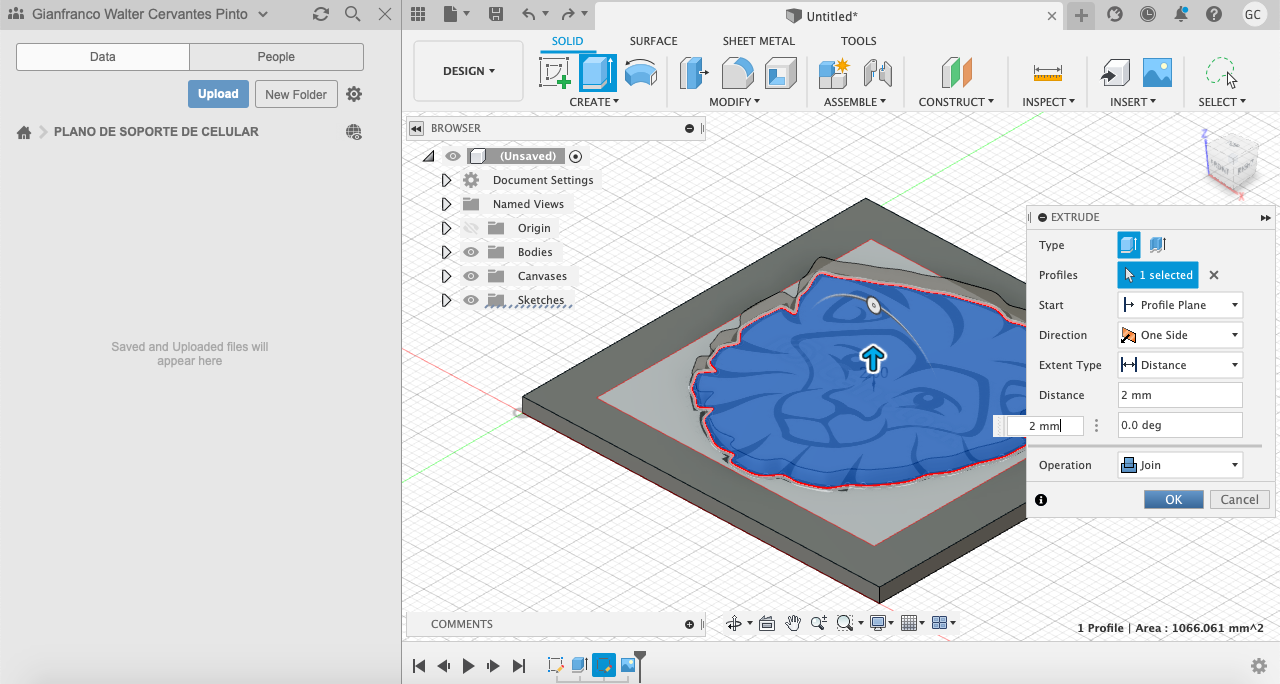Select the Create Sketch tool
This screenshot has height=684, width=1280.
(555, 73)
